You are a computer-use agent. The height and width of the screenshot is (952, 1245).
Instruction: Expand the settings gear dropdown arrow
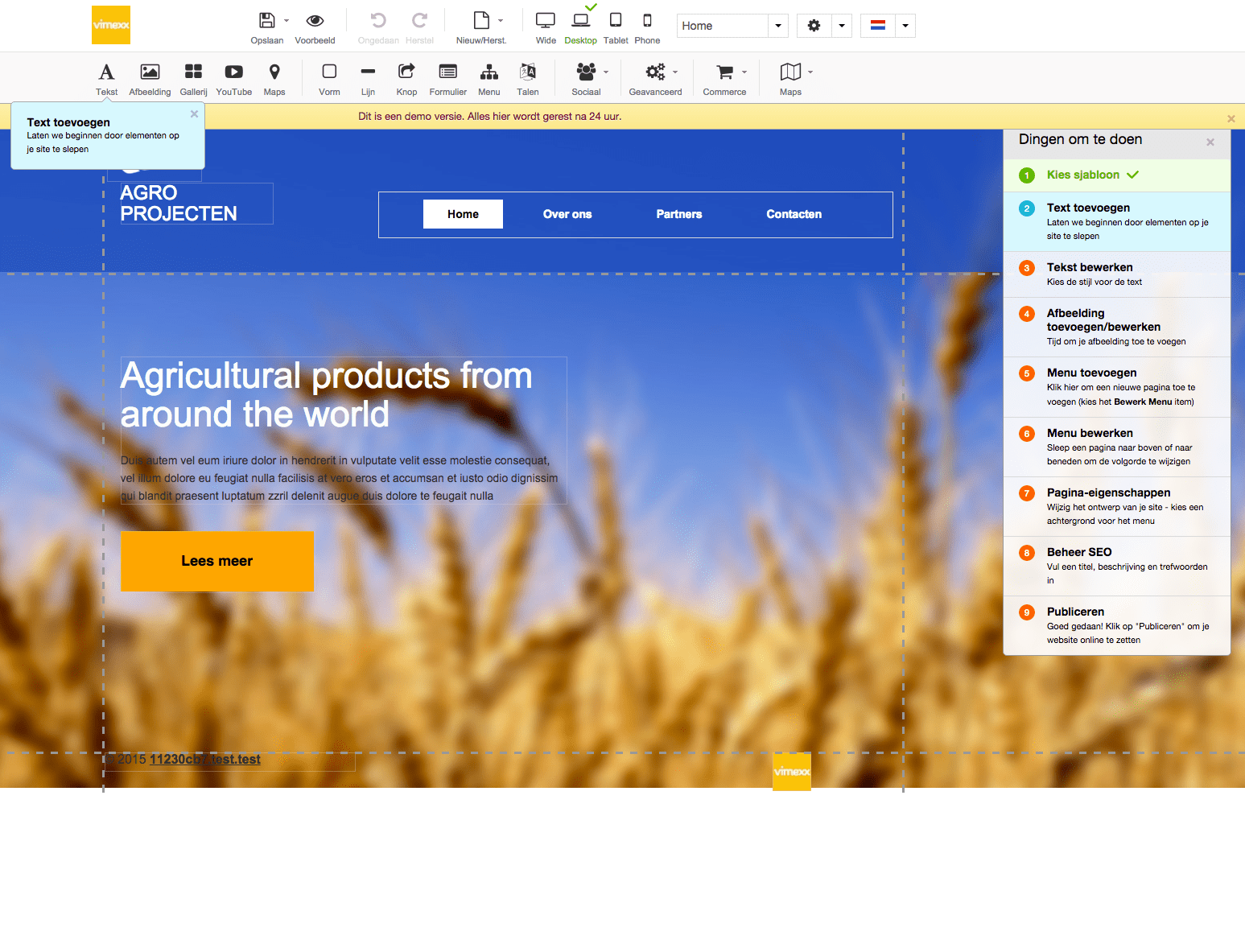(x=842, y=26)
